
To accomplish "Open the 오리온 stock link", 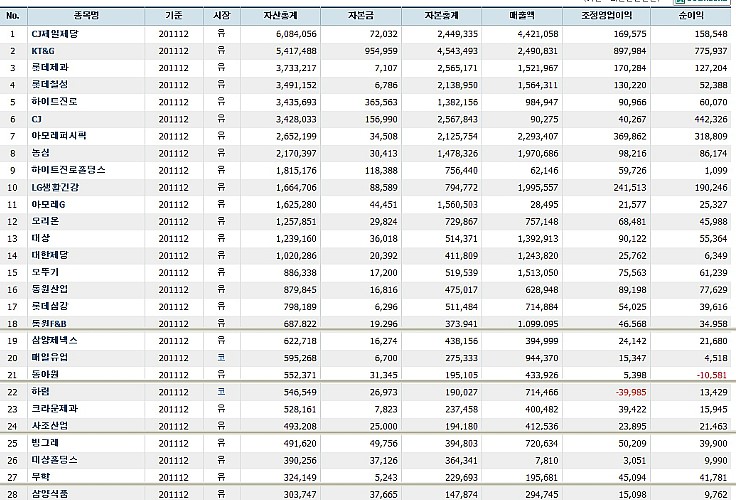I will (x=45, y=221).
